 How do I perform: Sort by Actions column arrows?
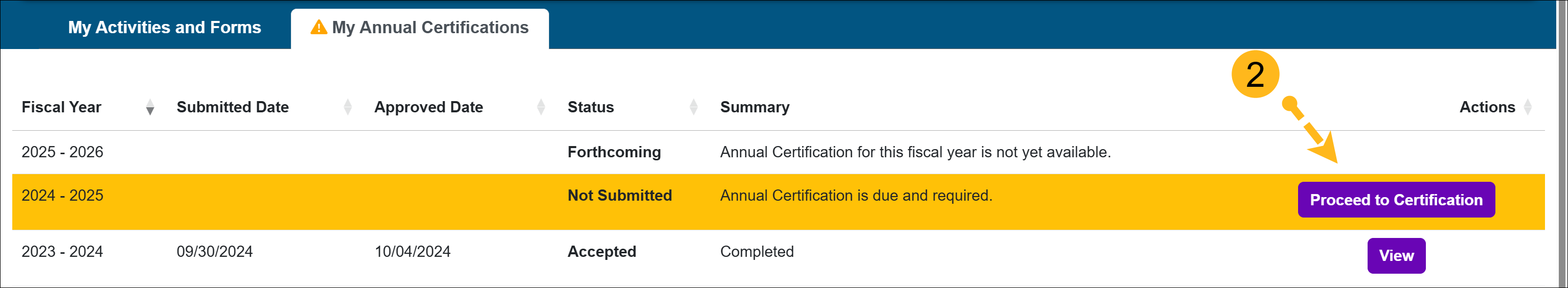[1527, 108]
